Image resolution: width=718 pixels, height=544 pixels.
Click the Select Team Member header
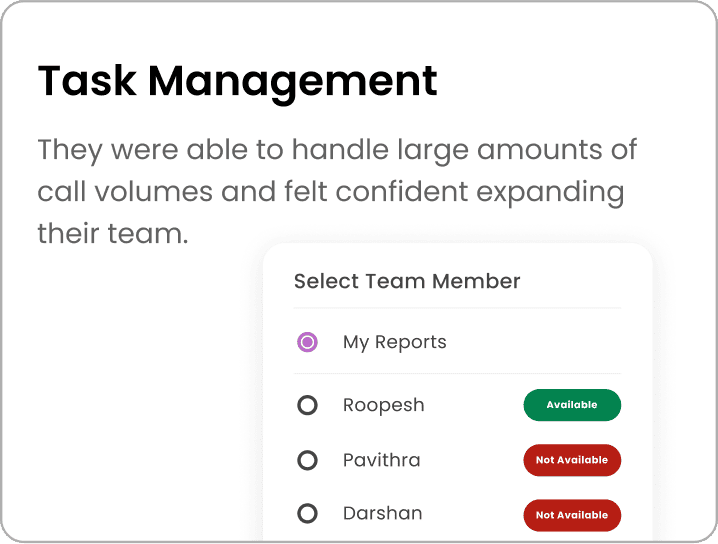407,281
